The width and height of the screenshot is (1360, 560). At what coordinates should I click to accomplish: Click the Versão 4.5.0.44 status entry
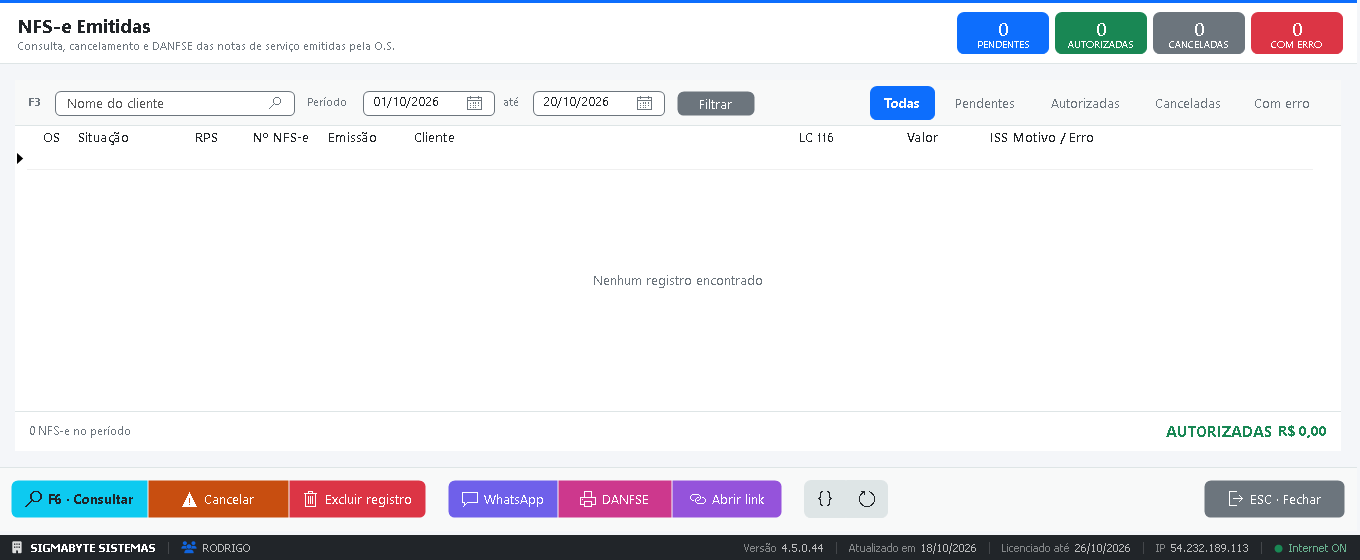(783, 548)
